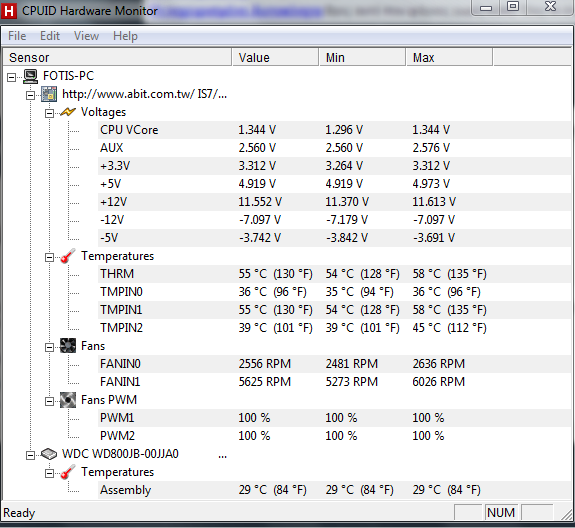Click the Max column header

[450, 58]
